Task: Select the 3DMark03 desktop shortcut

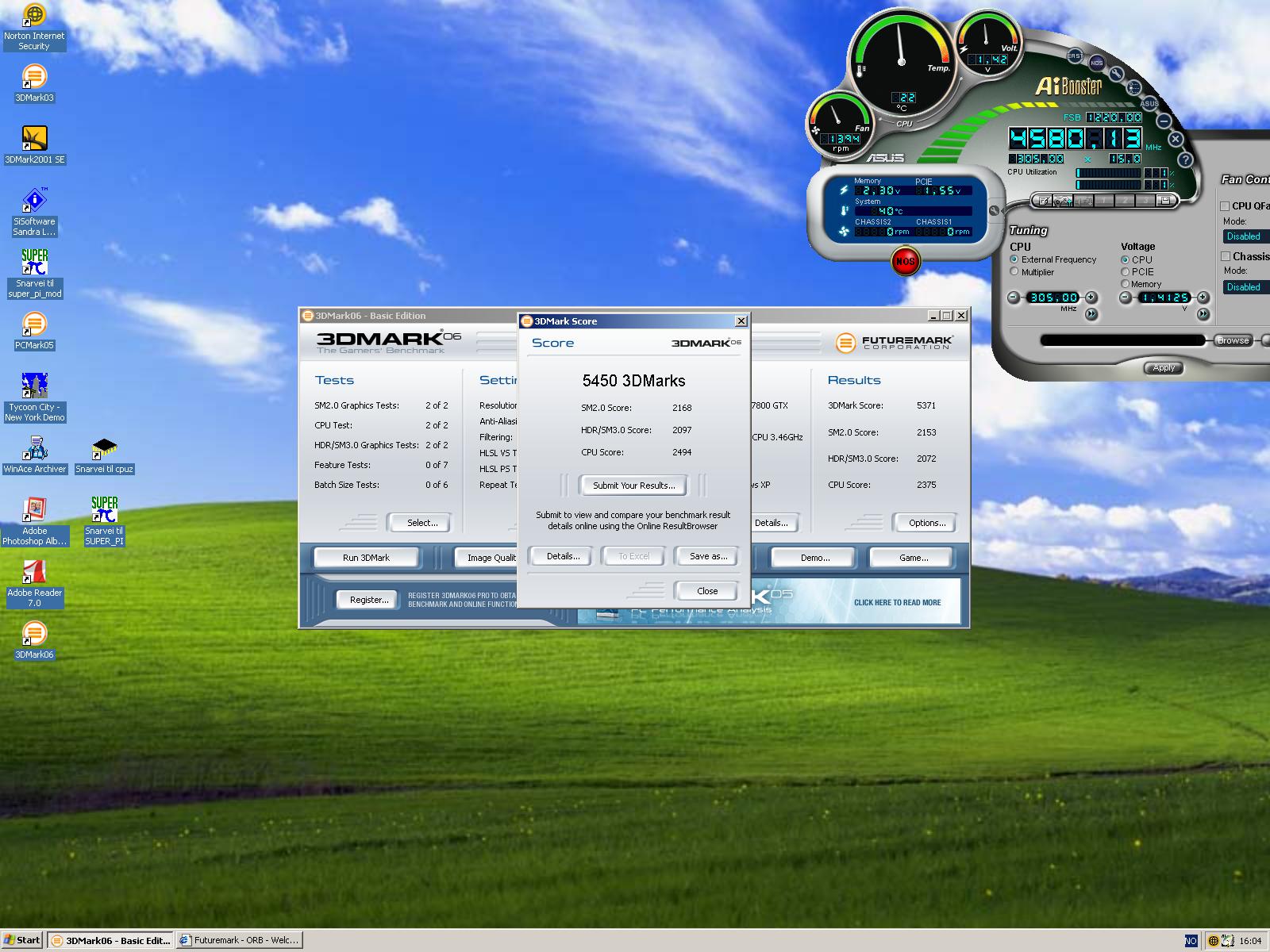Action: (34, 83)
